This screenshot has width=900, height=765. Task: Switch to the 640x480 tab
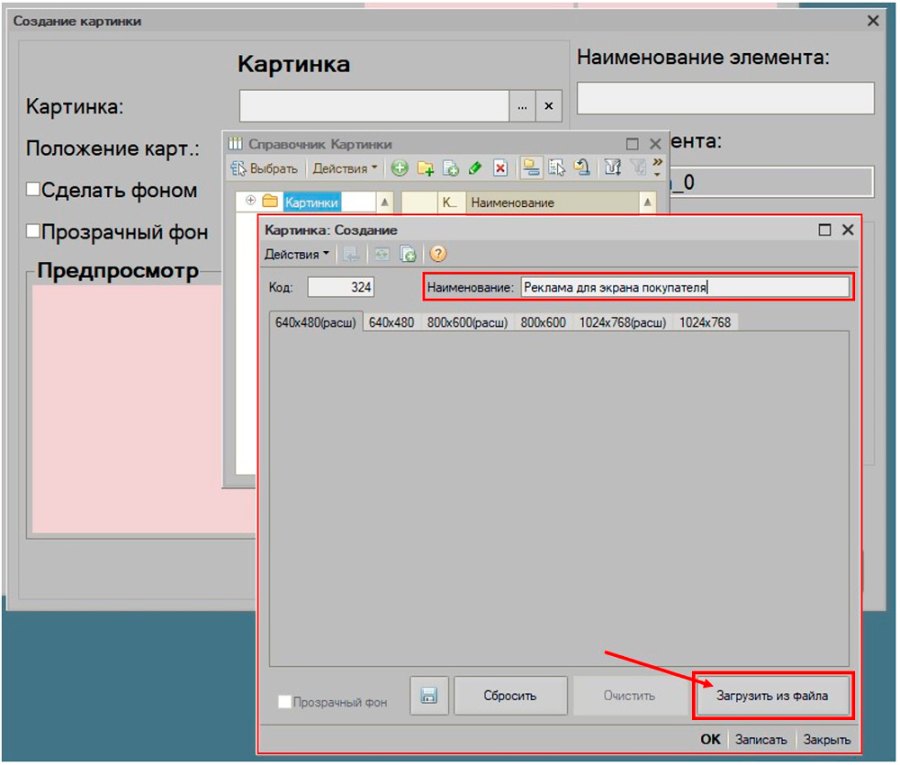(391, 323)
